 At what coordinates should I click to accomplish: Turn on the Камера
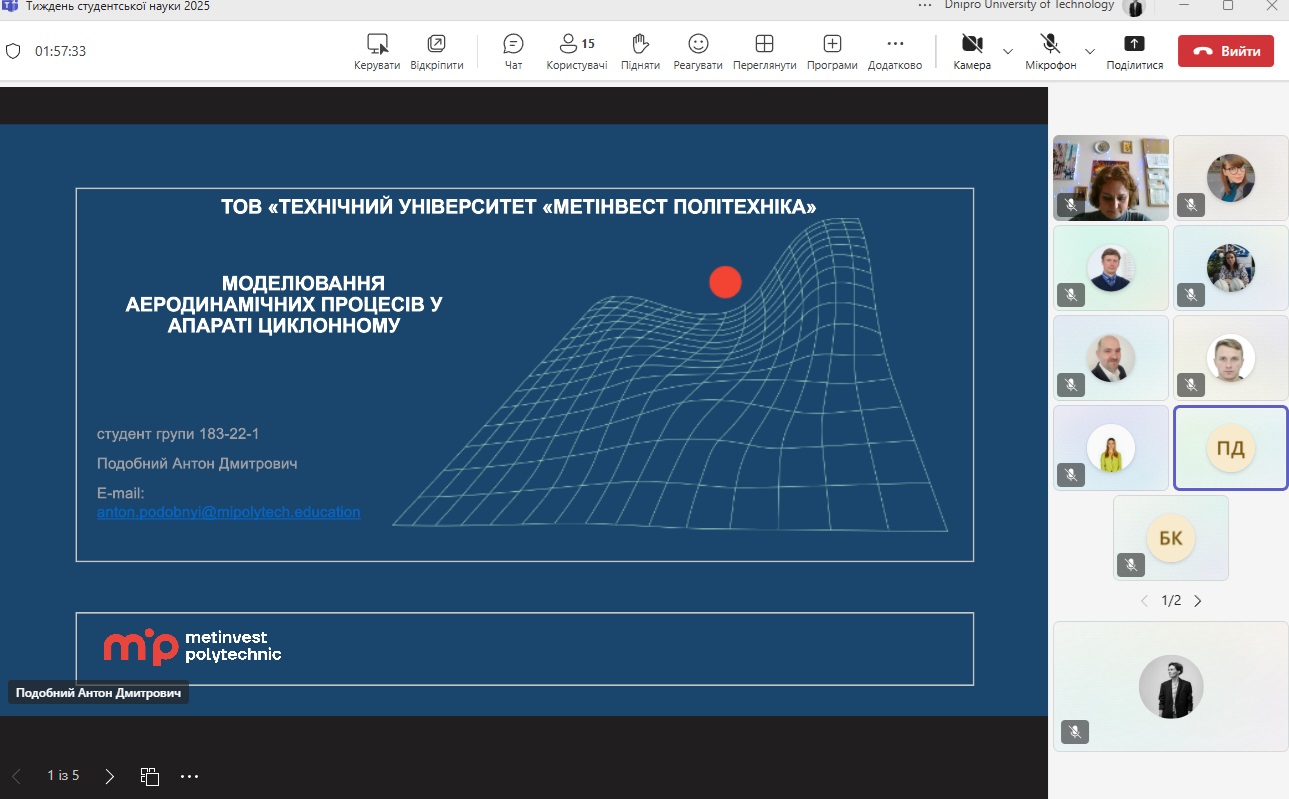tap(972, 52)
